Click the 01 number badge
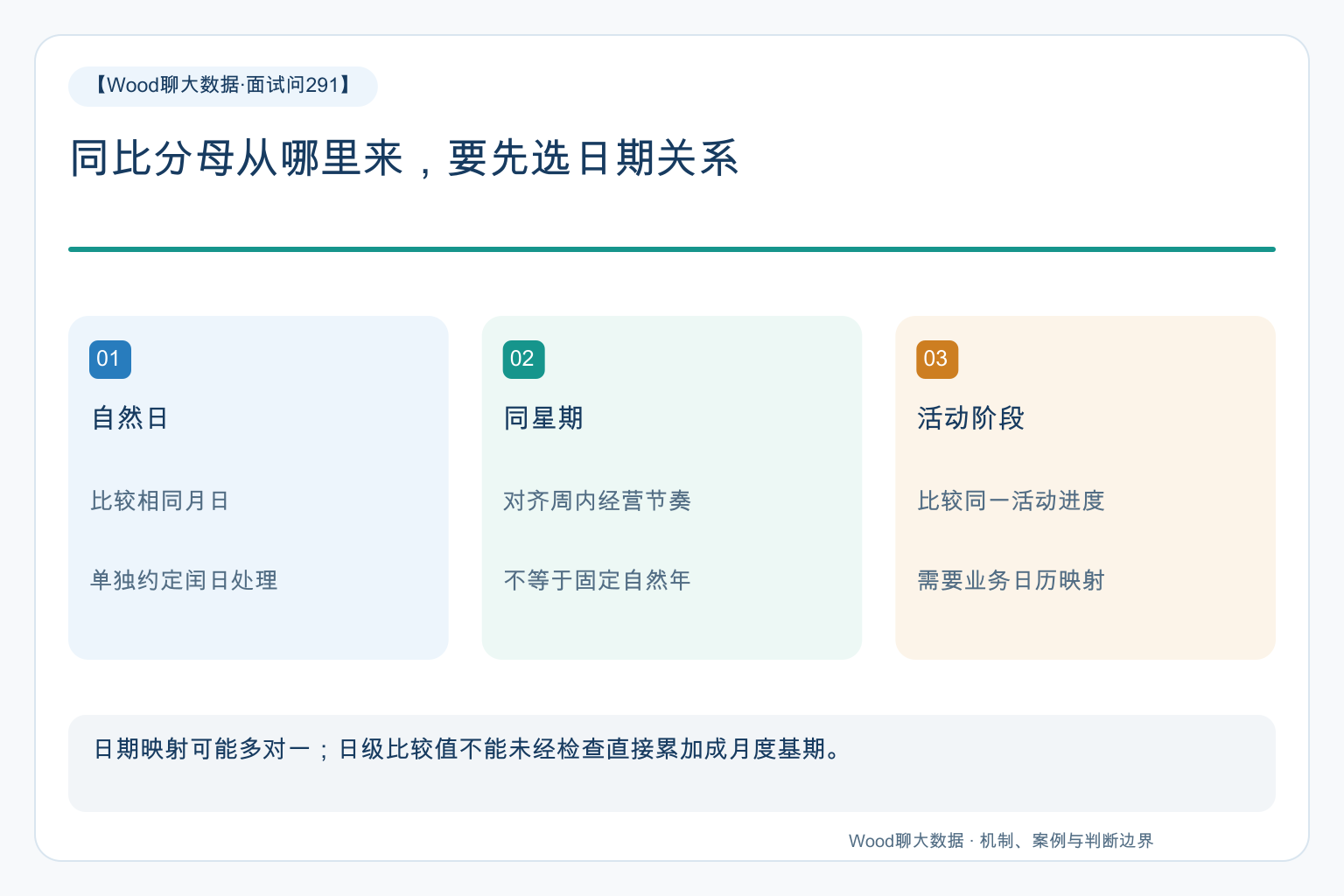 tap(110, 360)
